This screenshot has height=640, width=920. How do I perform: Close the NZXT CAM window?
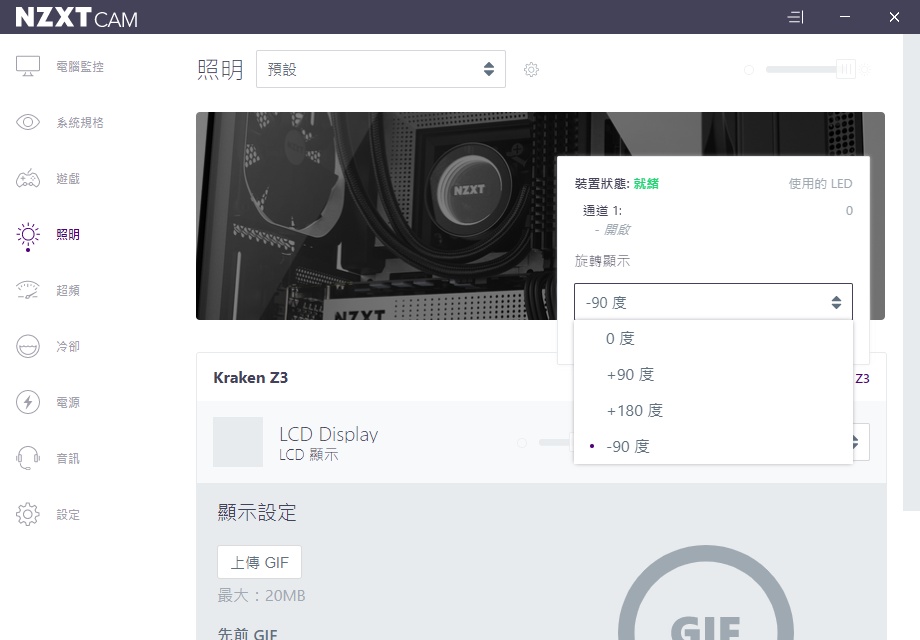[x=894, y=17]
